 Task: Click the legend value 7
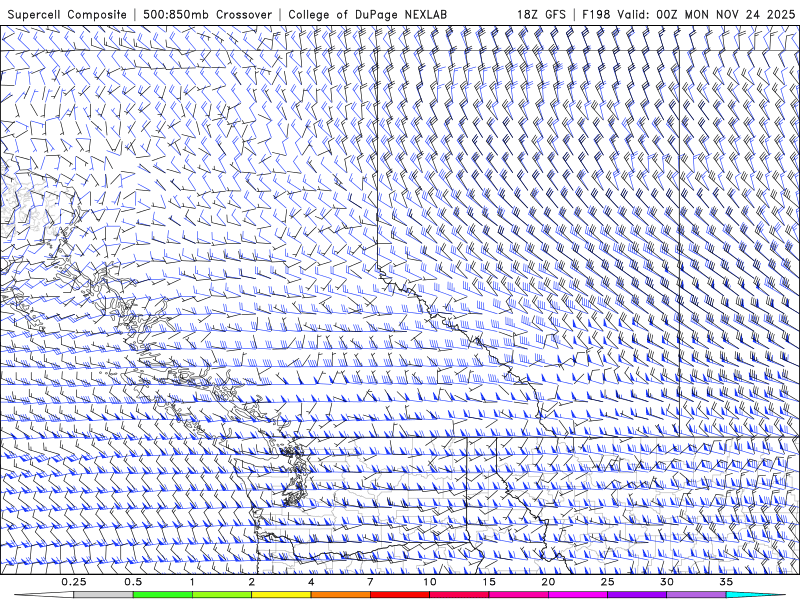click(x=370, y=582)
